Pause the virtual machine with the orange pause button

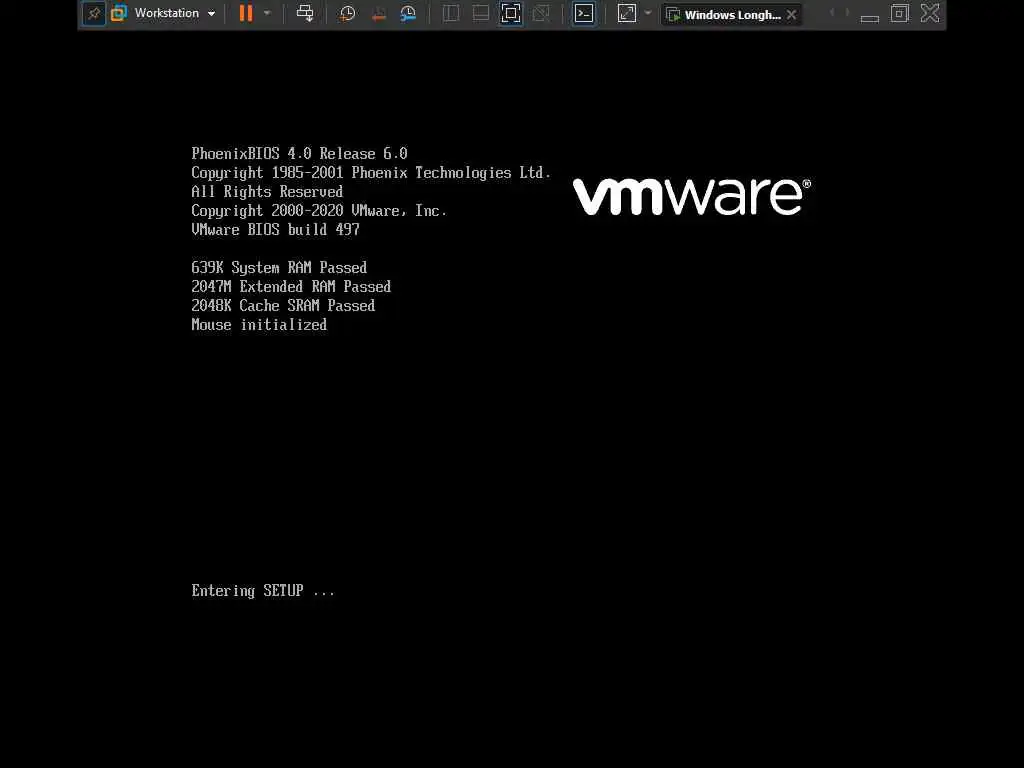click(246, 13)
